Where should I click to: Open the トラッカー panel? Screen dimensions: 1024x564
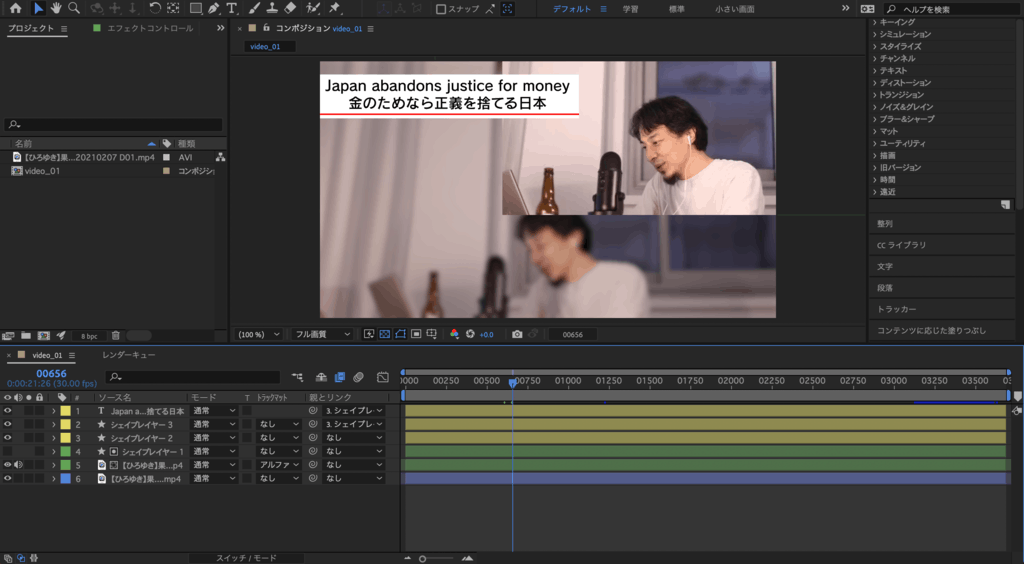coord(896,309)
